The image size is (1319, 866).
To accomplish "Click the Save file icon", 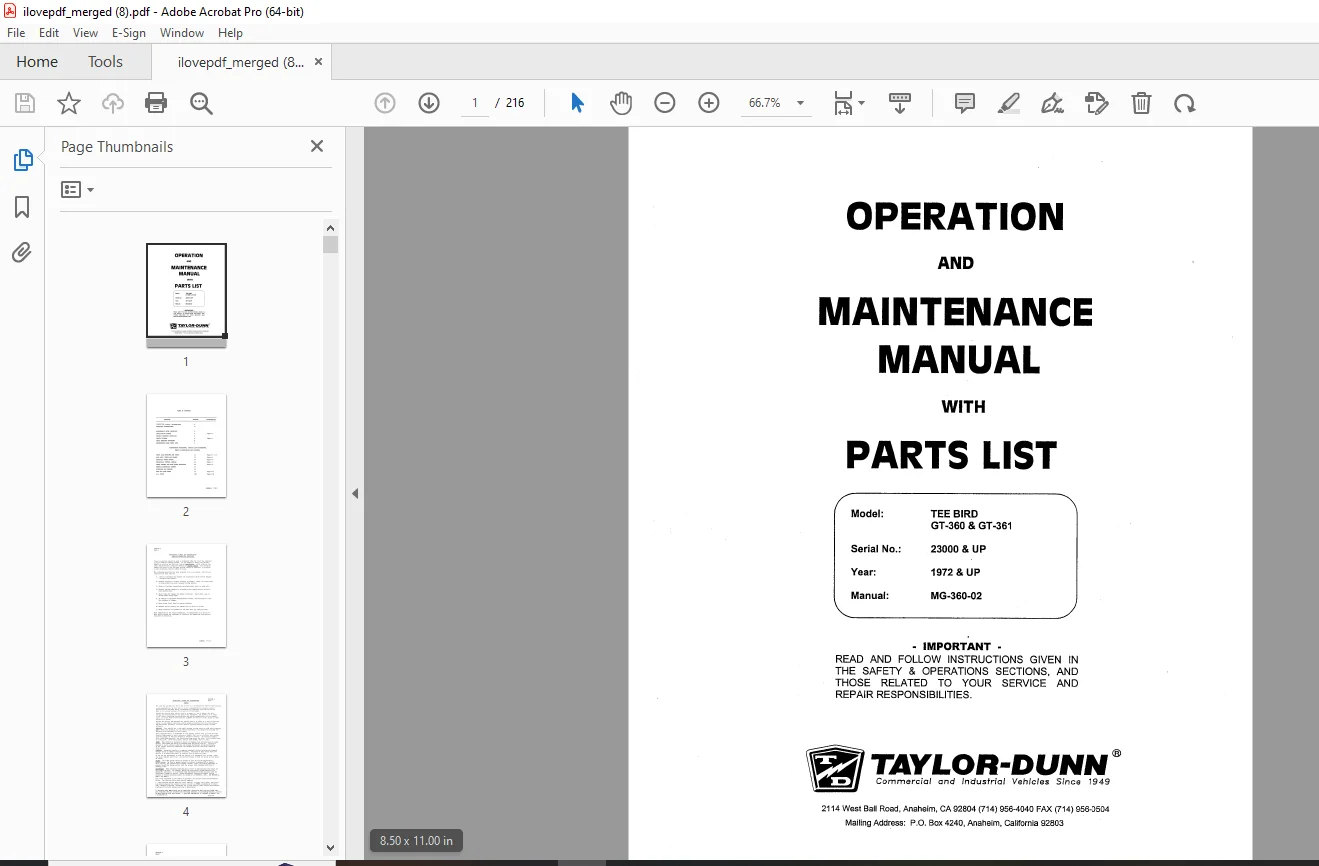I will click(x=25, y=103).
